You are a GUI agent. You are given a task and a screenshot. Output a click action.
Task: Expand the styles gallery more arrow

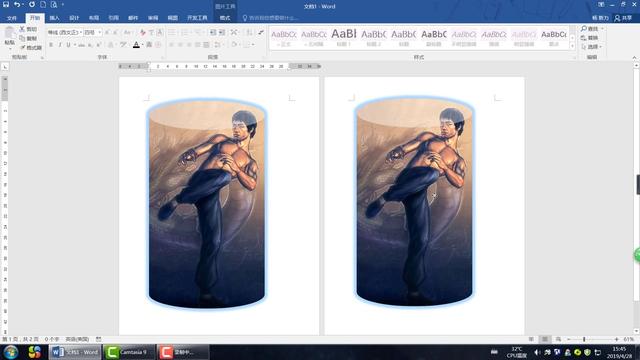tap(572, 47)
